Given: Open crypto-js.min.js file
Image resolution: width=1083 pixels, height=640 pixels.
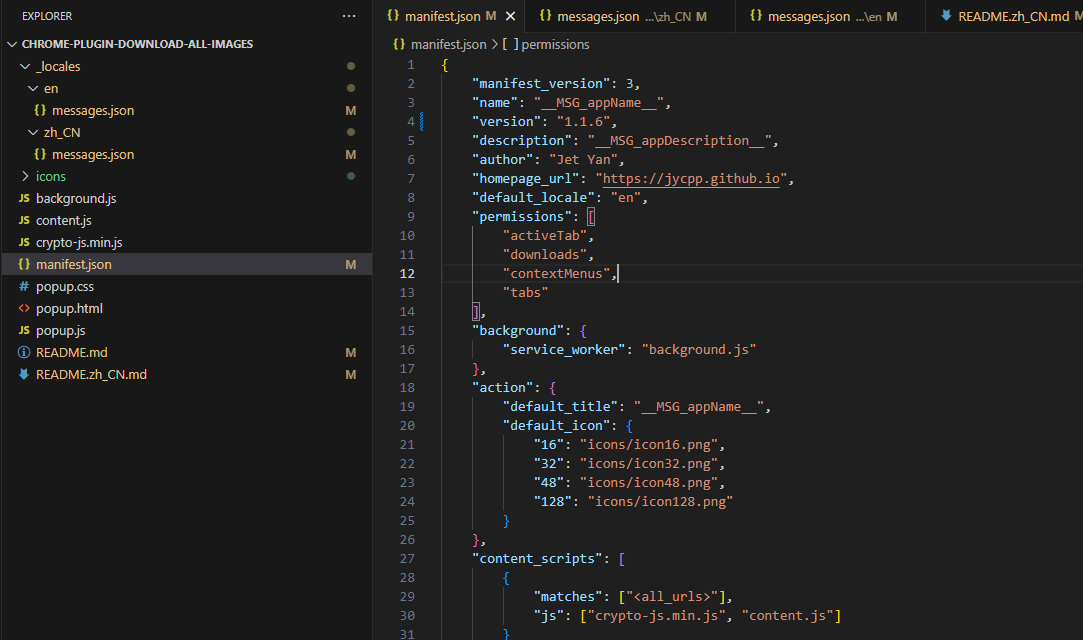Looking at the screenshot, I should [x=79, y=242].
